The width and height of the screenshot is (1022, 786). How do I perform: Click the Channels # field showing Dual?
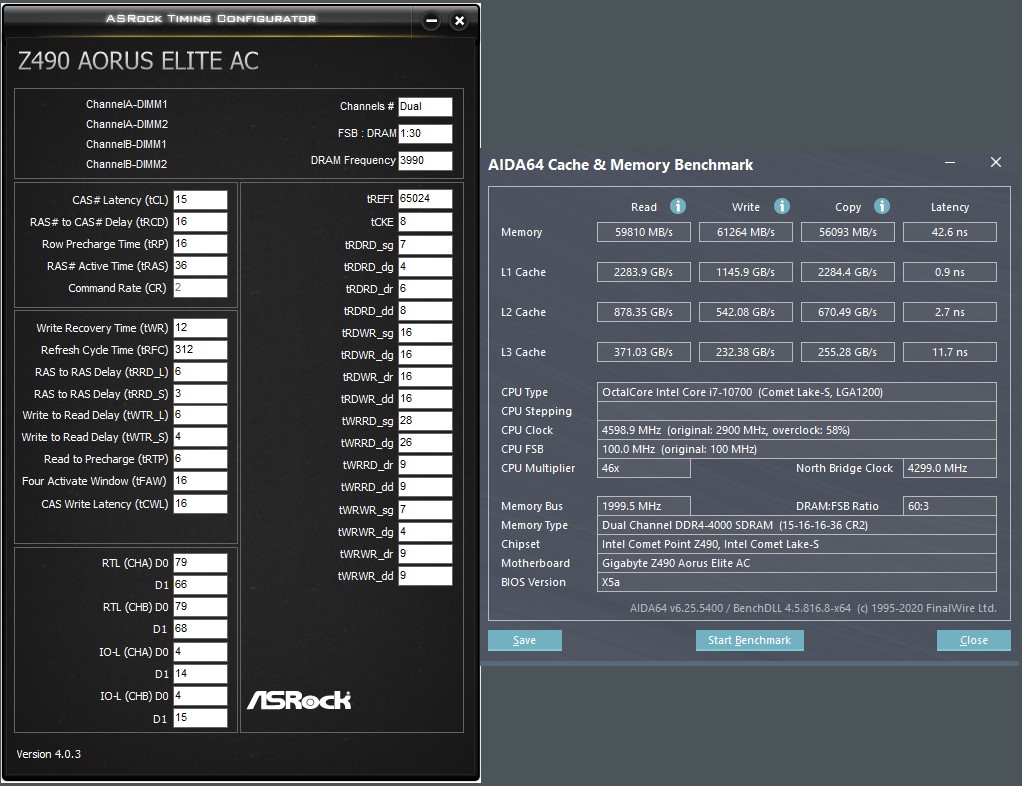[425, 107]
